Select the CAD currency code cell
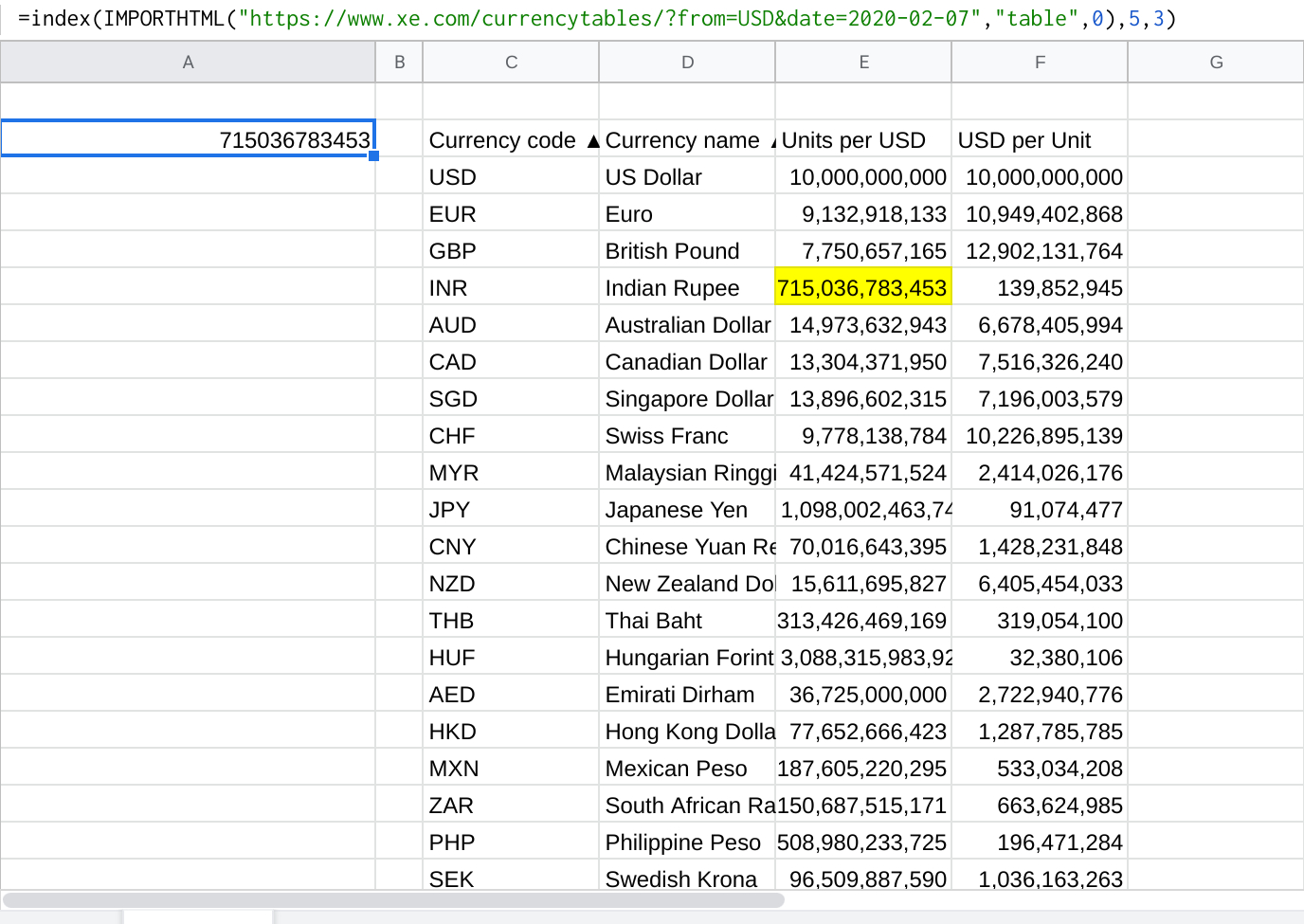Screen dimensions: 1304x924 pos(511,360)
